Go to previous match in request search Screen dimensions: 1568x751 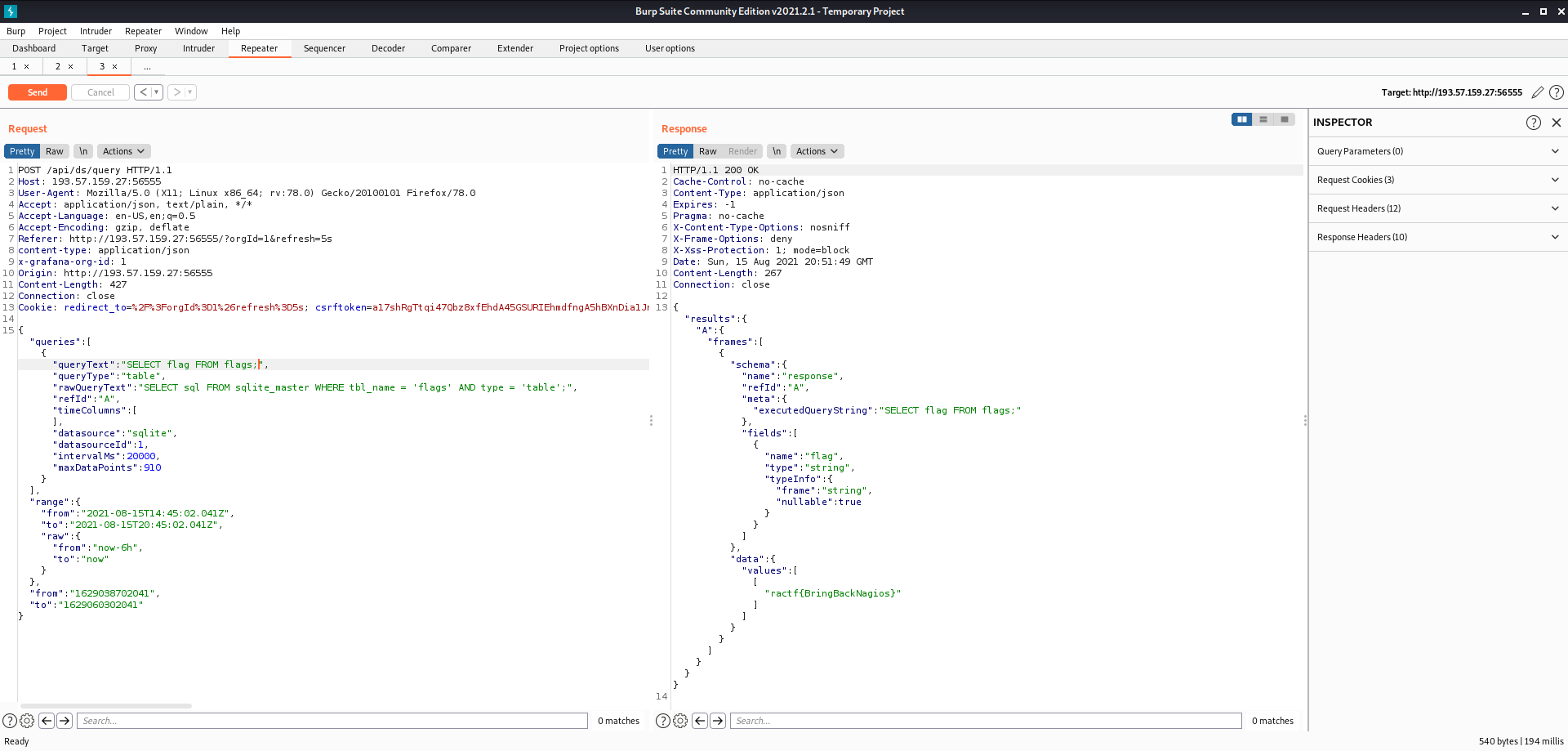point(47,721)
